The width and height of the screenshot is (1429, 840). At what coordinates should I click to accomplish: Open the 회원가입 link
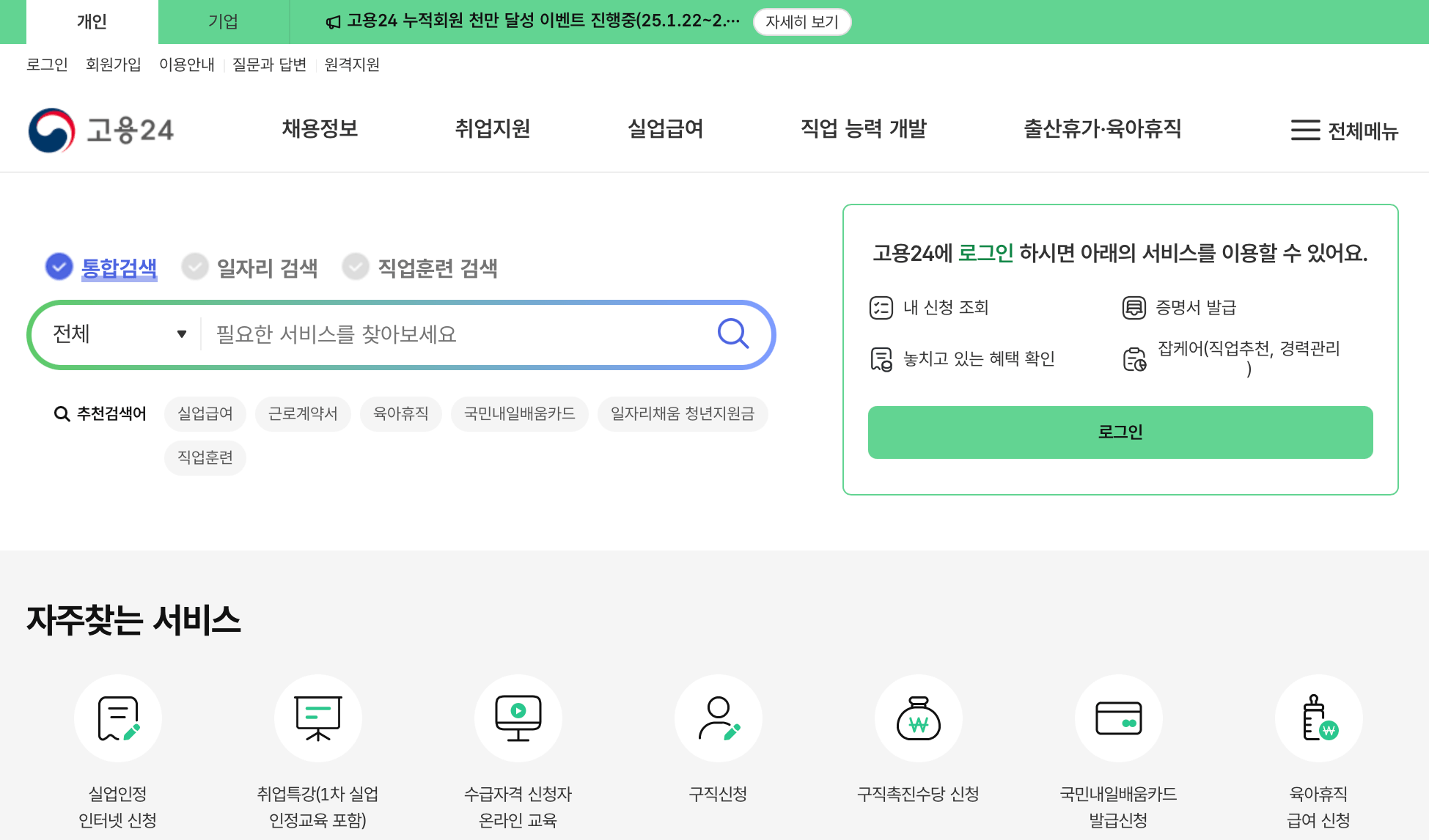pyautogui.click(x=113, y=65)
